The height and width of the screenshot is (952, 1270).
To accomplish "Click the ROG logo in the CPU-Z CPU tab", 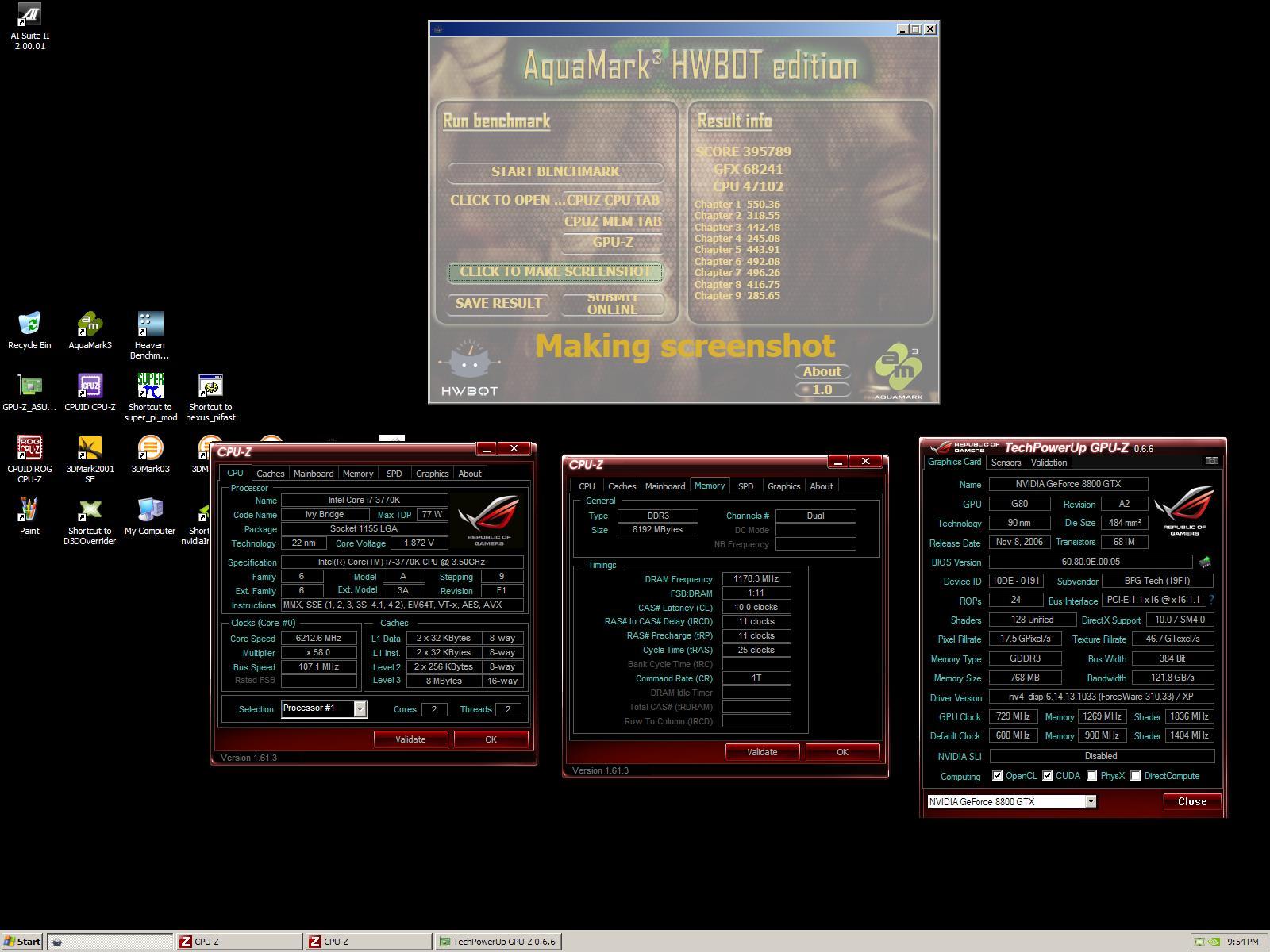I will (488, 520).
